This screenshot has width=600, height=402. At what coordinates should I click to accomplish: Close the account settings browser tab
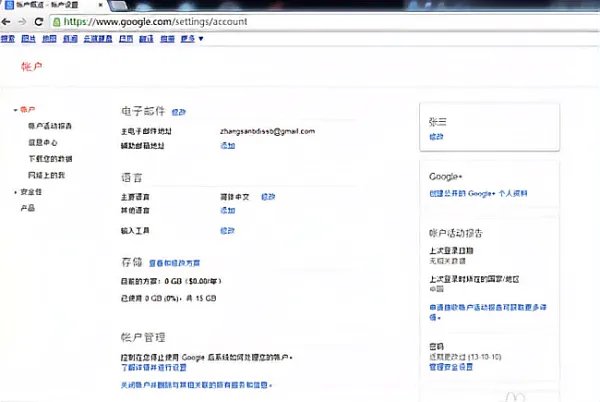click(x=100, y=5)
